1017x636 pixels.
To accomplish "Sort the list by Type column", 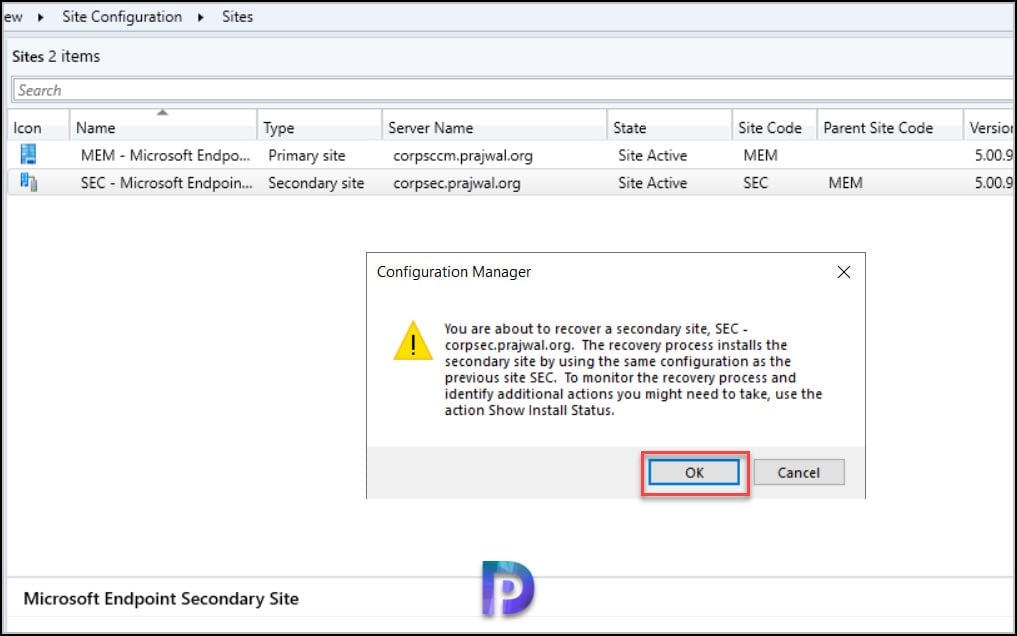I will [319, 128].
